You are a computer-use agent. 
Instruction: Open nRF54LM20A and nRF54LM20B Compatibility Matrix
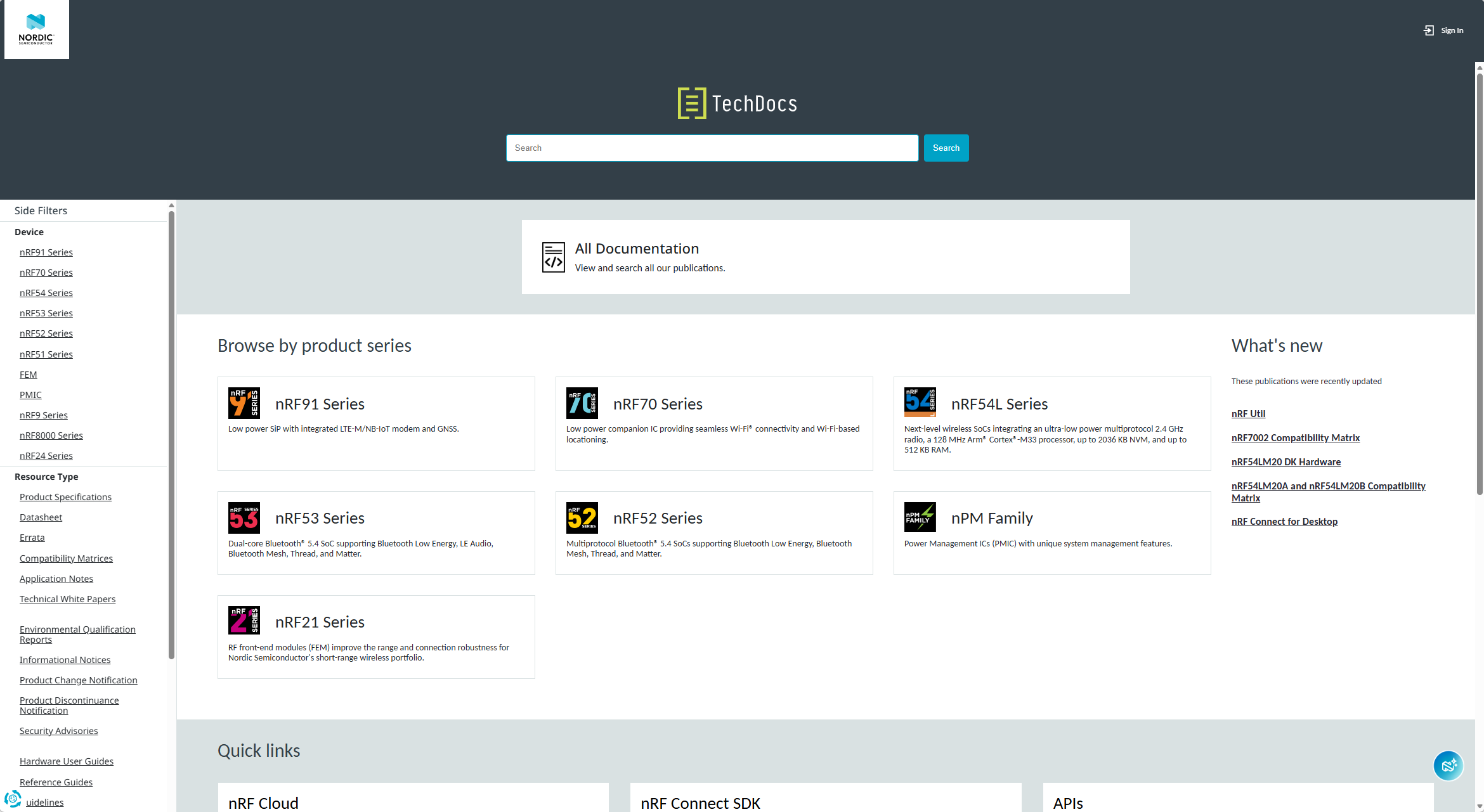pos(1329,492)
